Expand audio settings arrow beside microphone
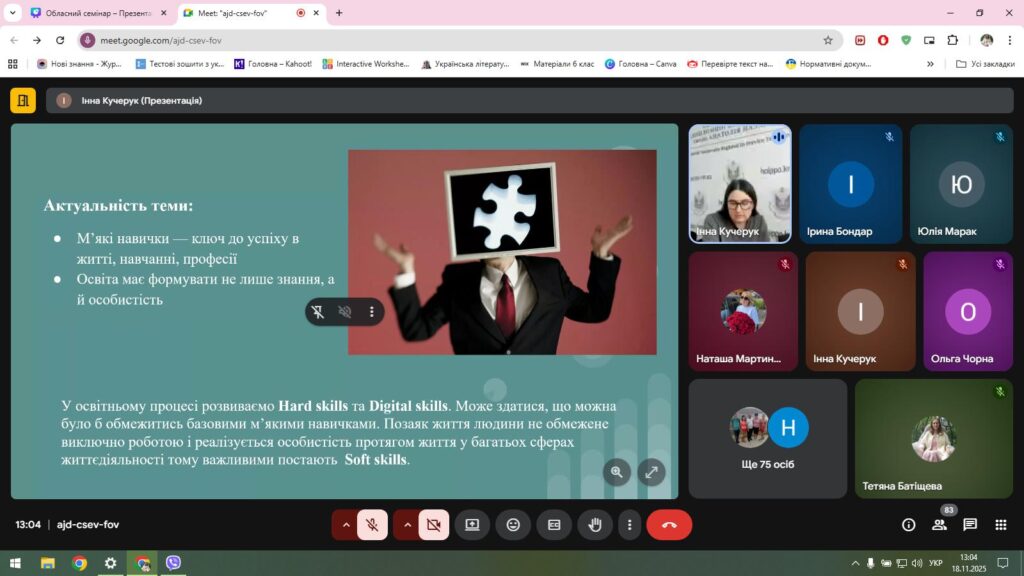Viewport: 1024px width, 576px height. 345,524
